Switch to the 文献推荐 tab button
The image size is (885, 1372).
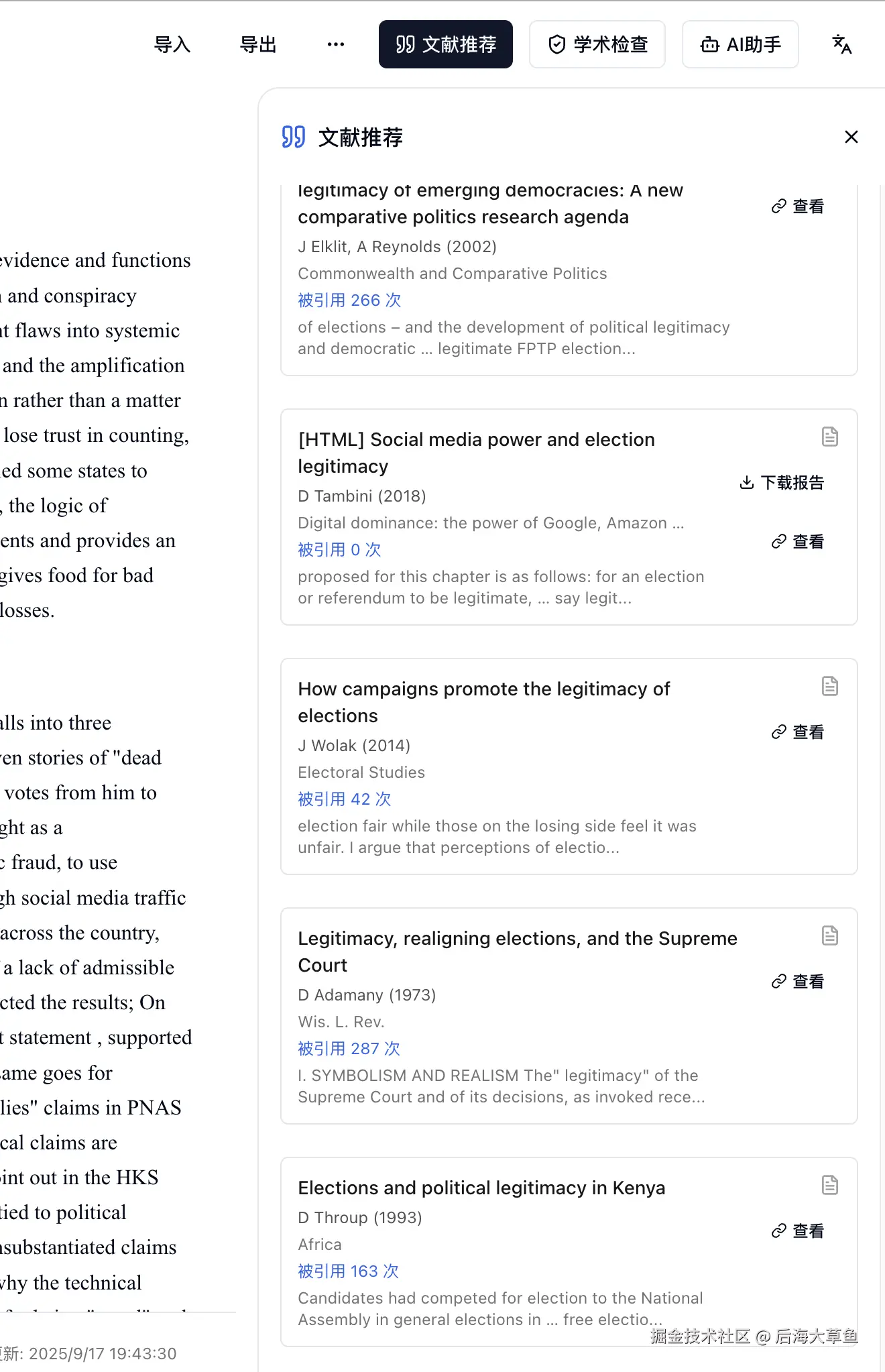tap(446, 44)
